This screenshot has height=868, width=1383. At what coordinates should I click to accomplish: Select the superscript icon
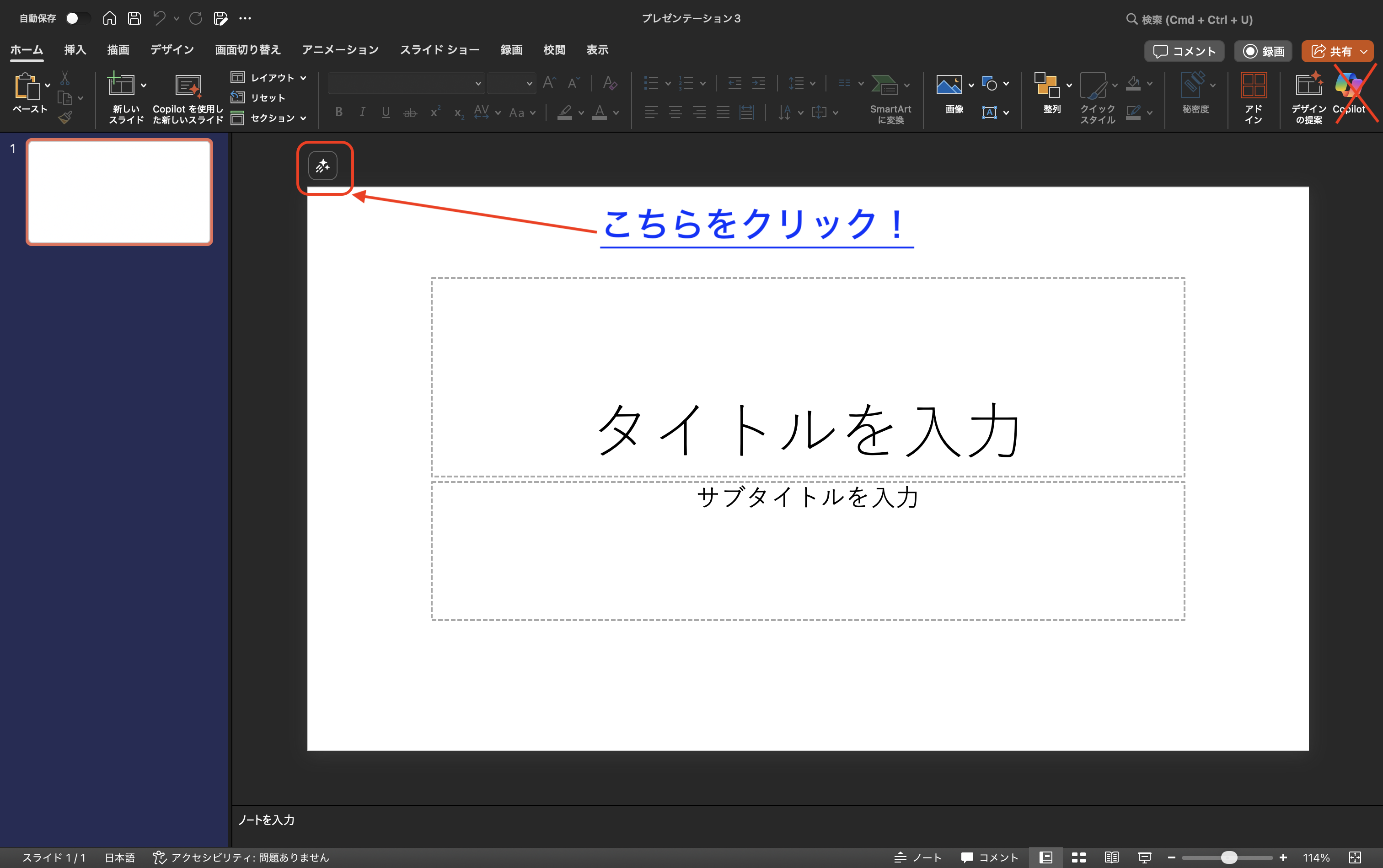tap(434, 112)
